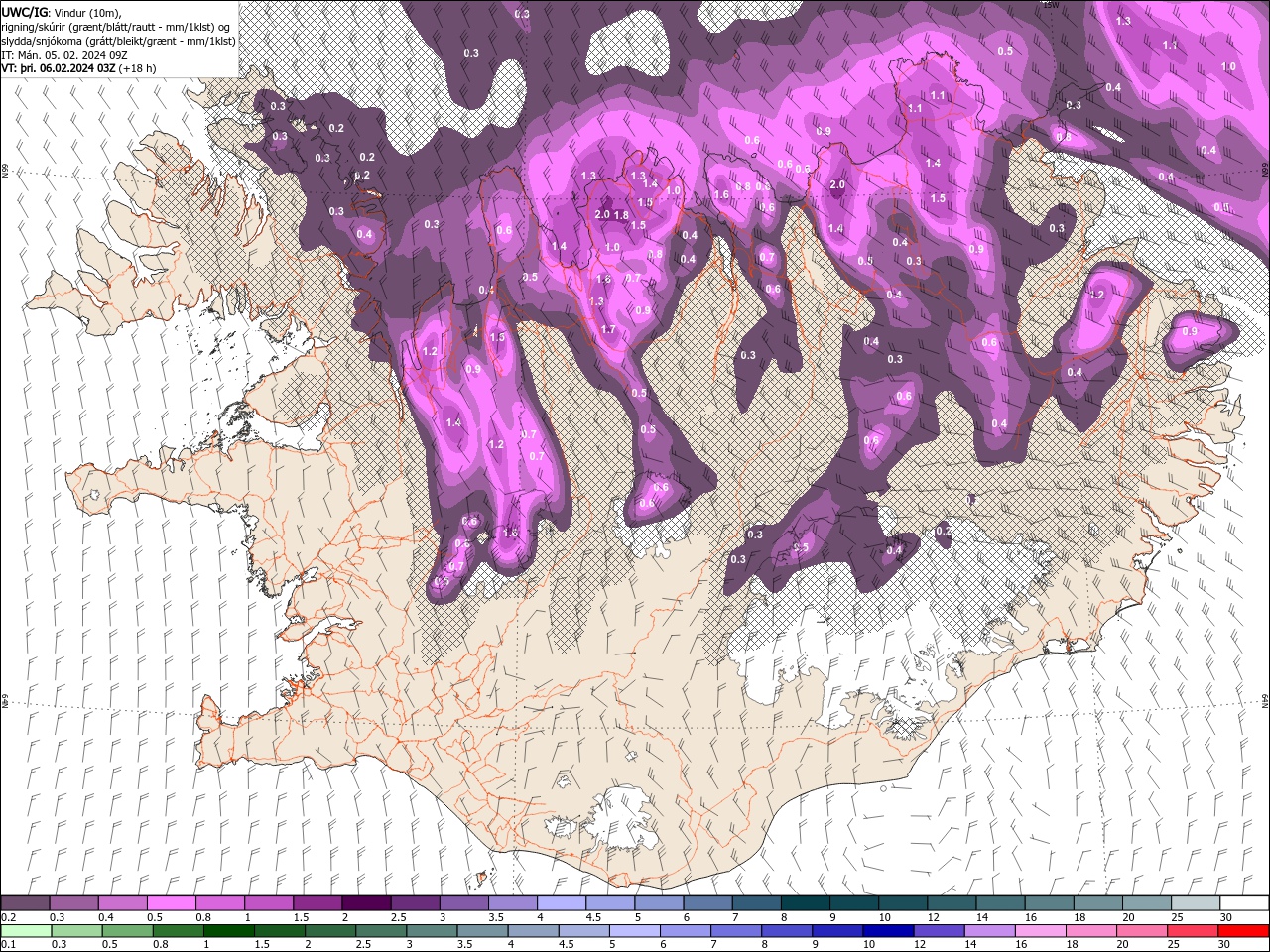Click the upper legend swatch between 12 and 14
Screen dimensions: 1270x952
pyautogui.click(x=951, y=903)
